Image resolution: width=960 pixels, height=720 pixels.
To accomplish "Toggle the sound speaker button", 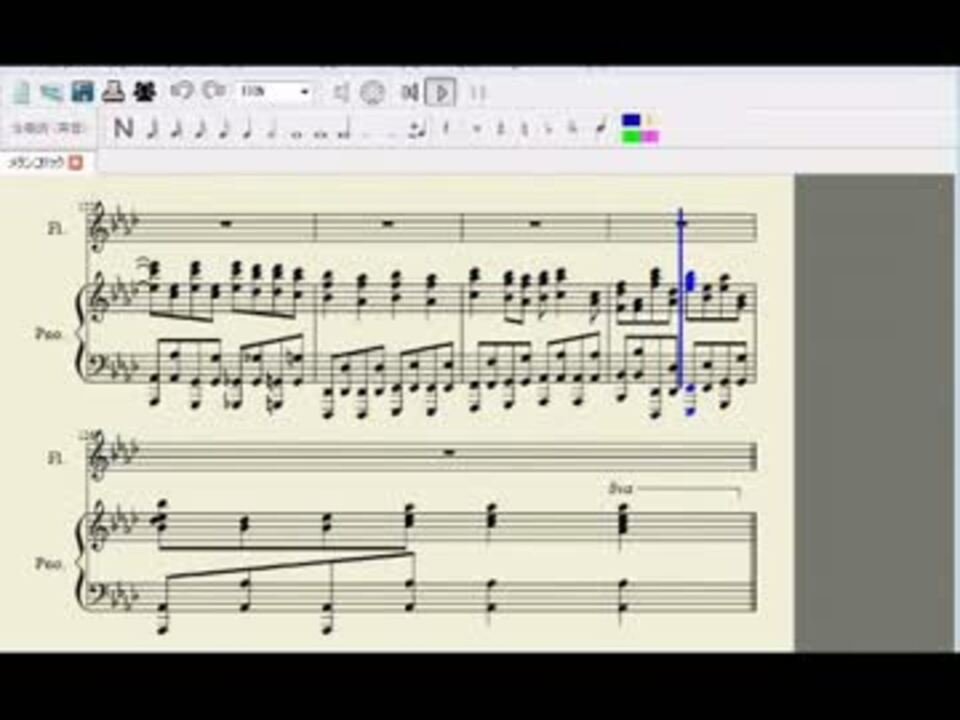I will (341, 93).
